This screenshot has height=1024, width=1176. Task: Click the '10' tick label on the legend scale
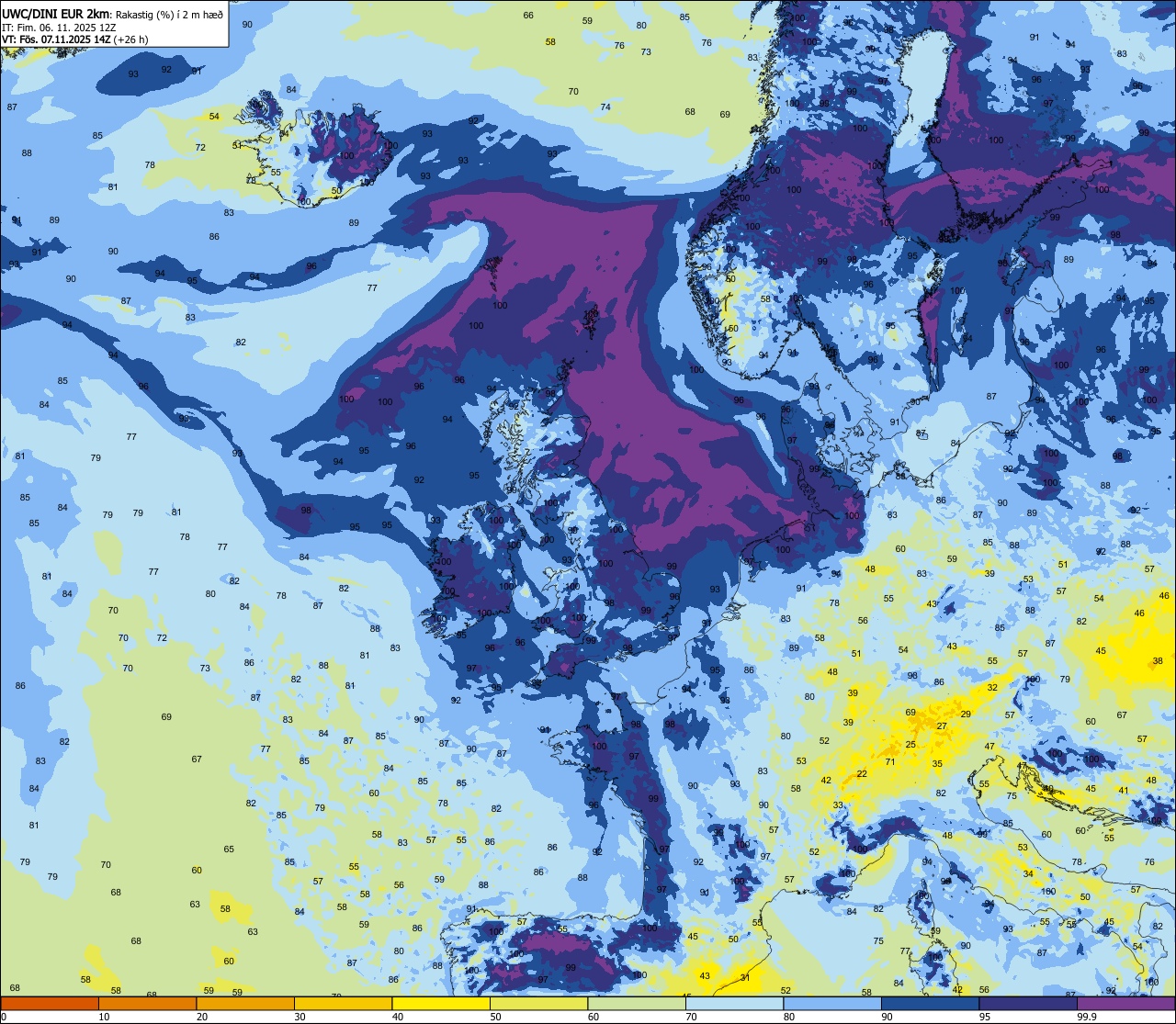pyautogui.click(x=104, y=1017)
